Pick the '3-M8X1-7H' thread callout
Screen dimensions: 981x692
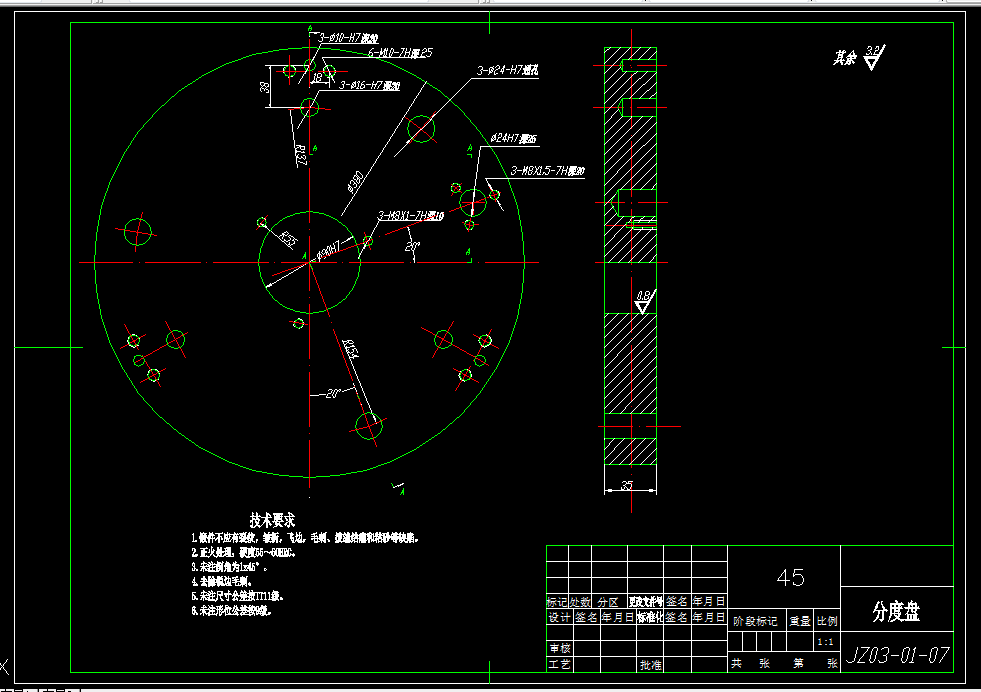click(410, 216)
